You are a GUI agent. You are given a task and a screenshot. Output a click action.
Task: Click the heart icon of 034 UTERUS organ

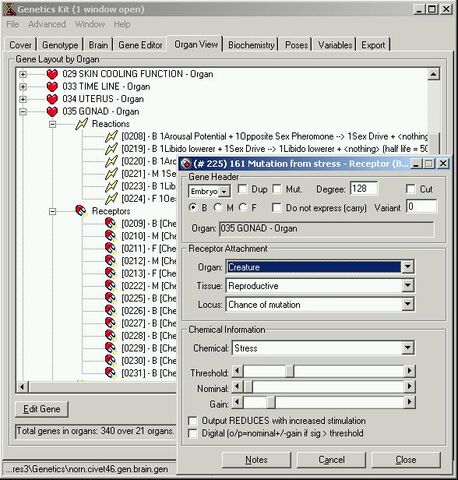pos(52,99)
